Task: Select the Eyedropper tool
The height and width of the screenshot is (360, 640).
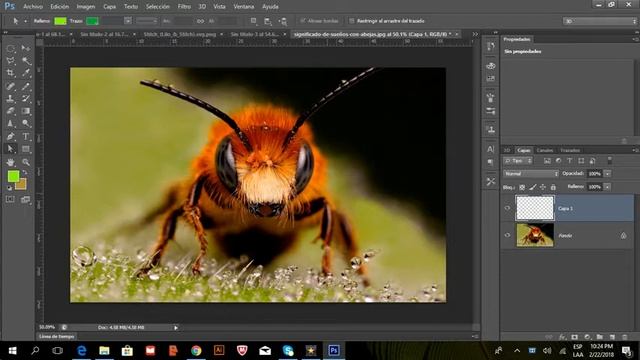Action: pos(26,73)
